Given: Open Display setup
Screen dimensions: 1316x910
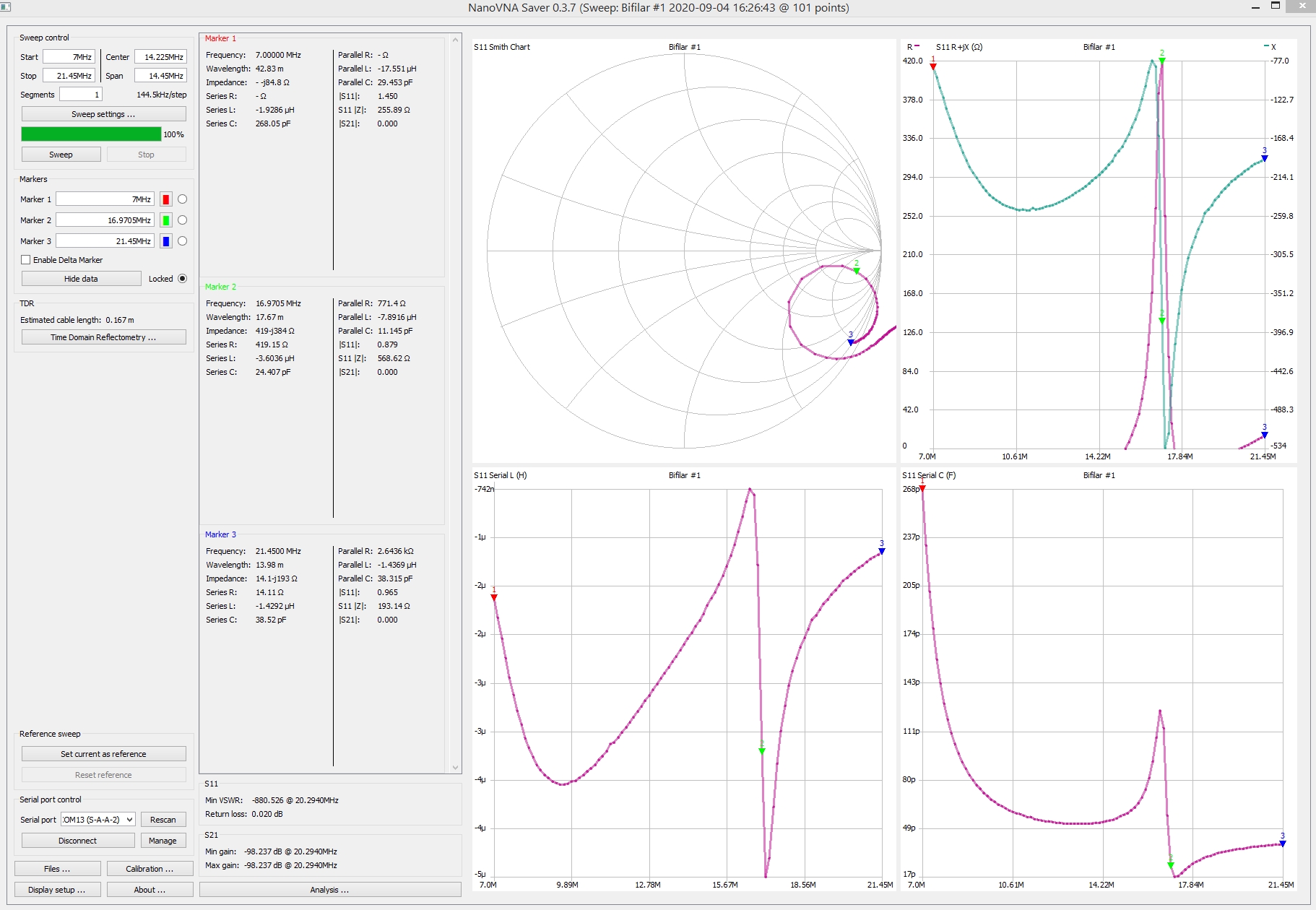Looking at the screenshot, I should pos(57,890).
